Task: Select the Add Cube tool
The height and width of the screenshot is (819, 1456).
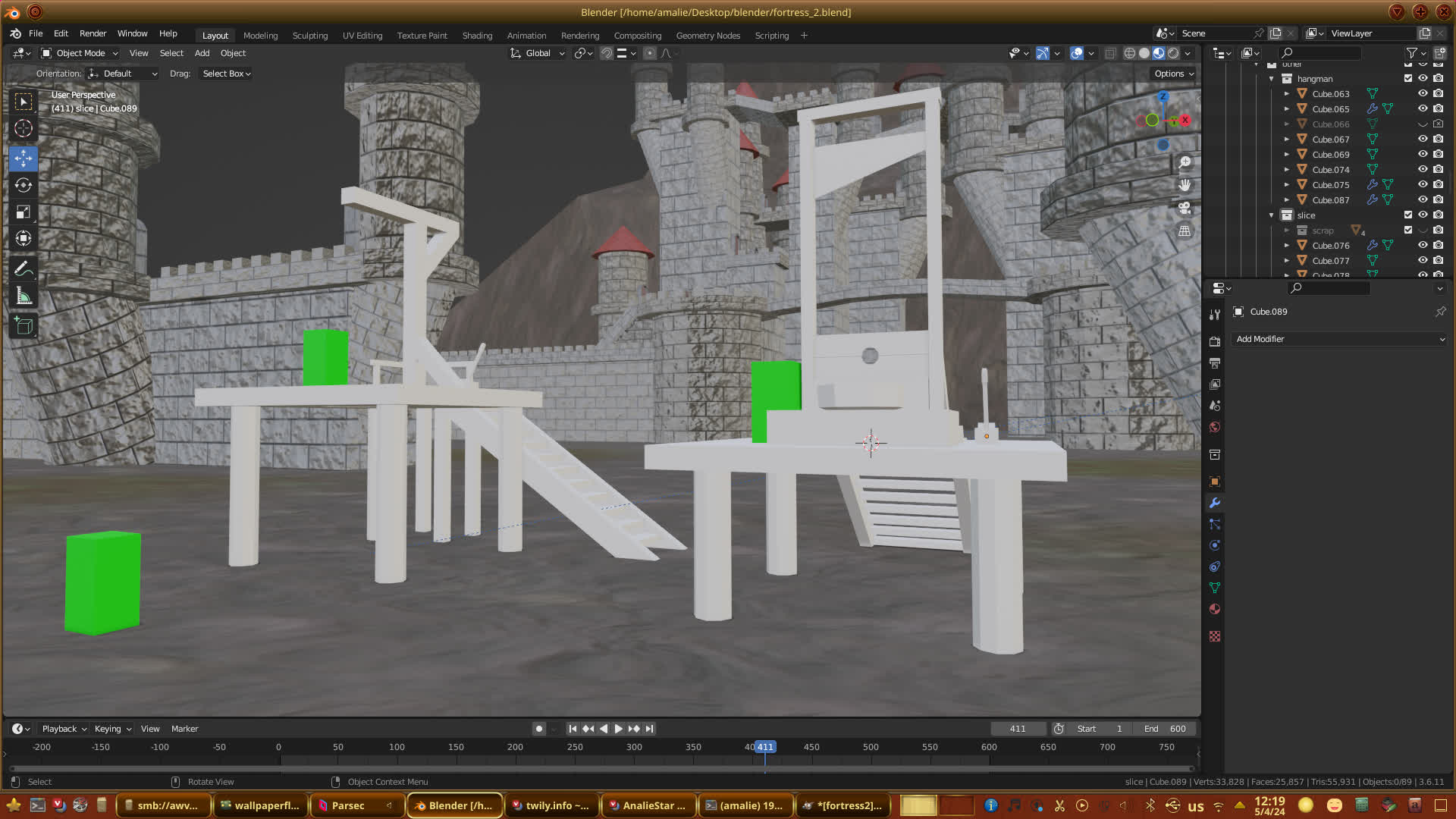Action: click(24, 326)
